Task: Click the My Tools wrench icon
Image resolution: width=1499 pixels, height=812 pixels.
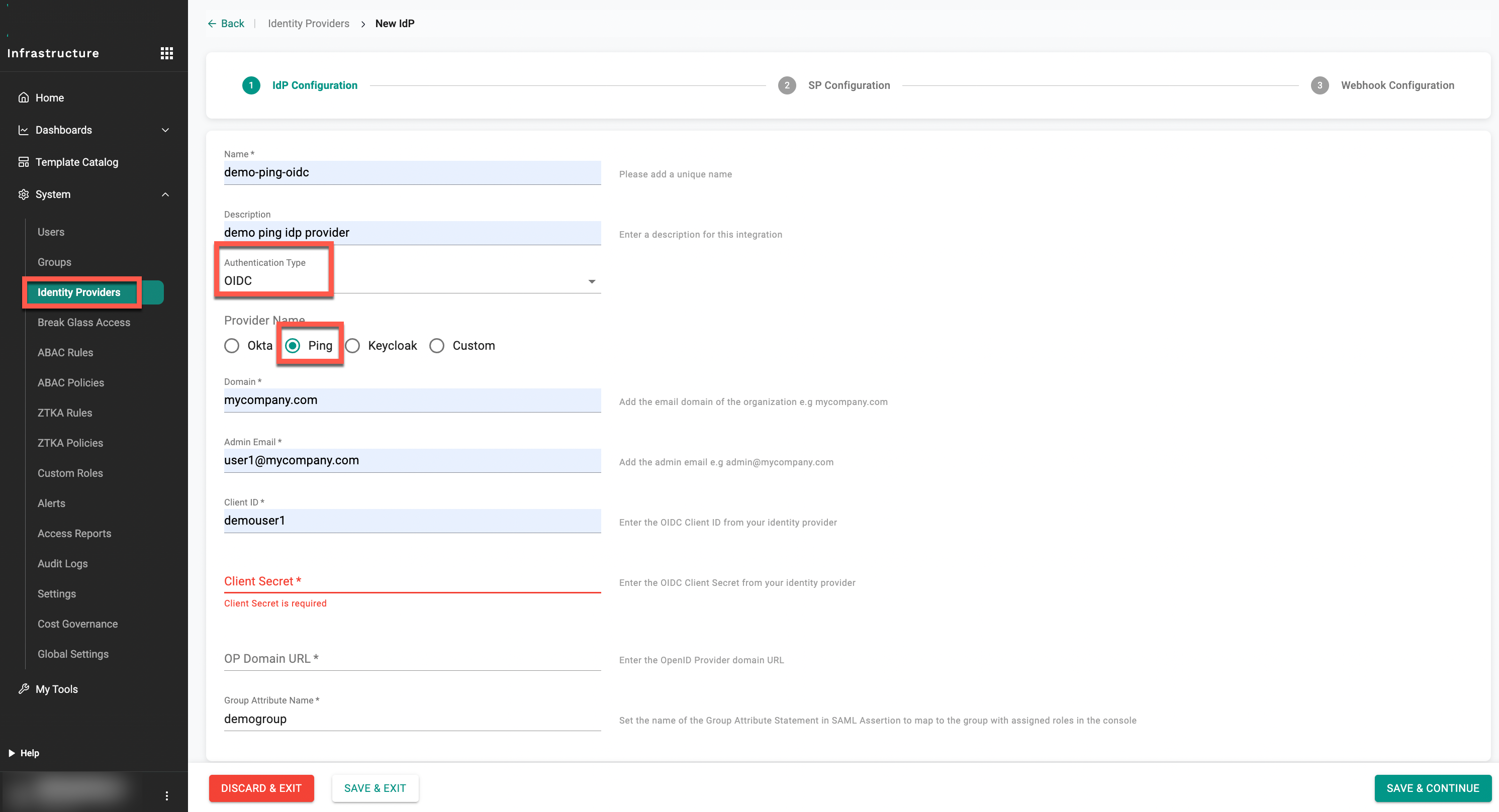Action: (x=23, y=689)
